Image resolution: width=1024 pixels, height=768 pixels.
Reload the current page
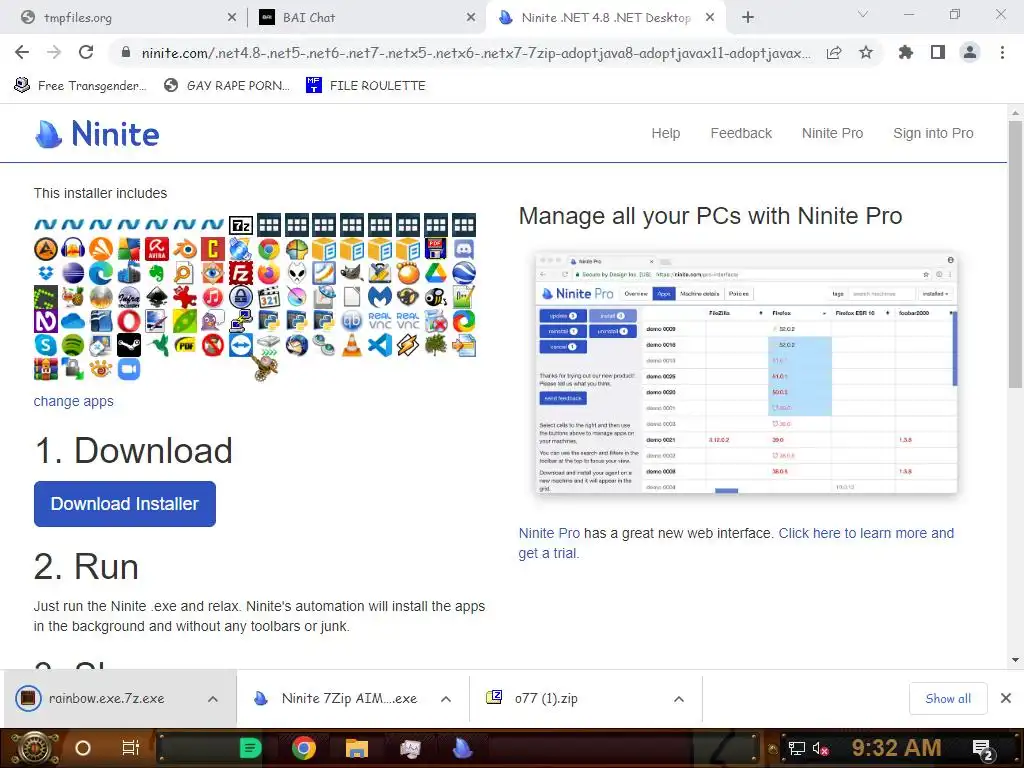coord(86,52)
